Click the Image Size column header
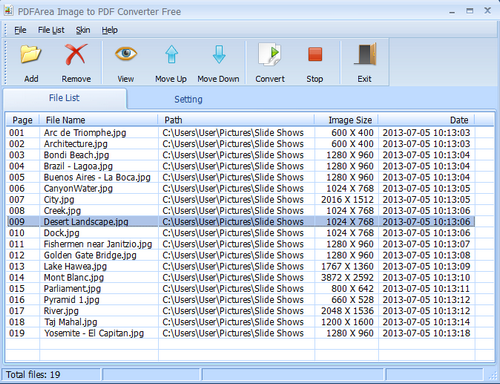Image resolution: width=500 pixels, height=384 pixels. (346, 120)
